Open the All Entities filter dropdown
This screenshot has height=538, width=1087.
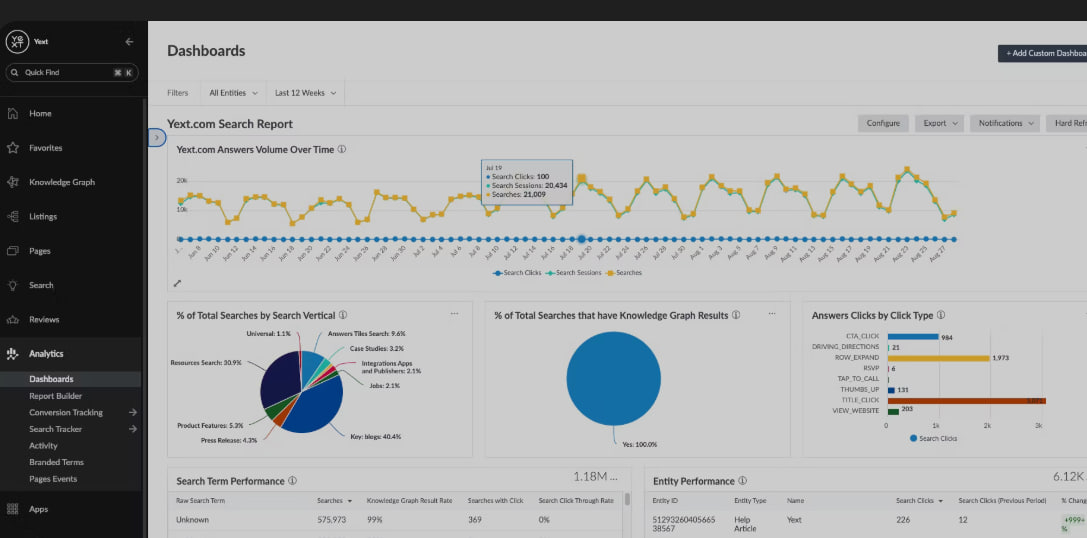(x=233, y=93)
